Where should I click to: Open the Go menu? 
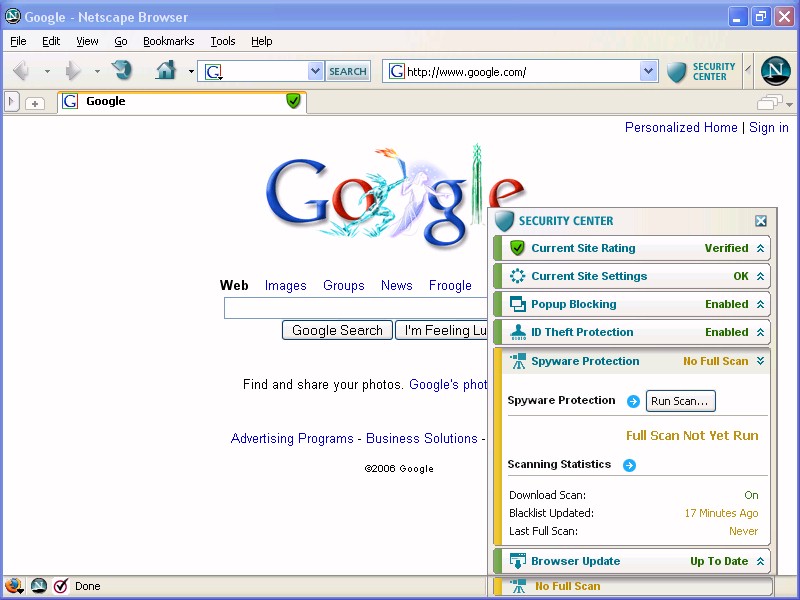[x=120, y=41]
